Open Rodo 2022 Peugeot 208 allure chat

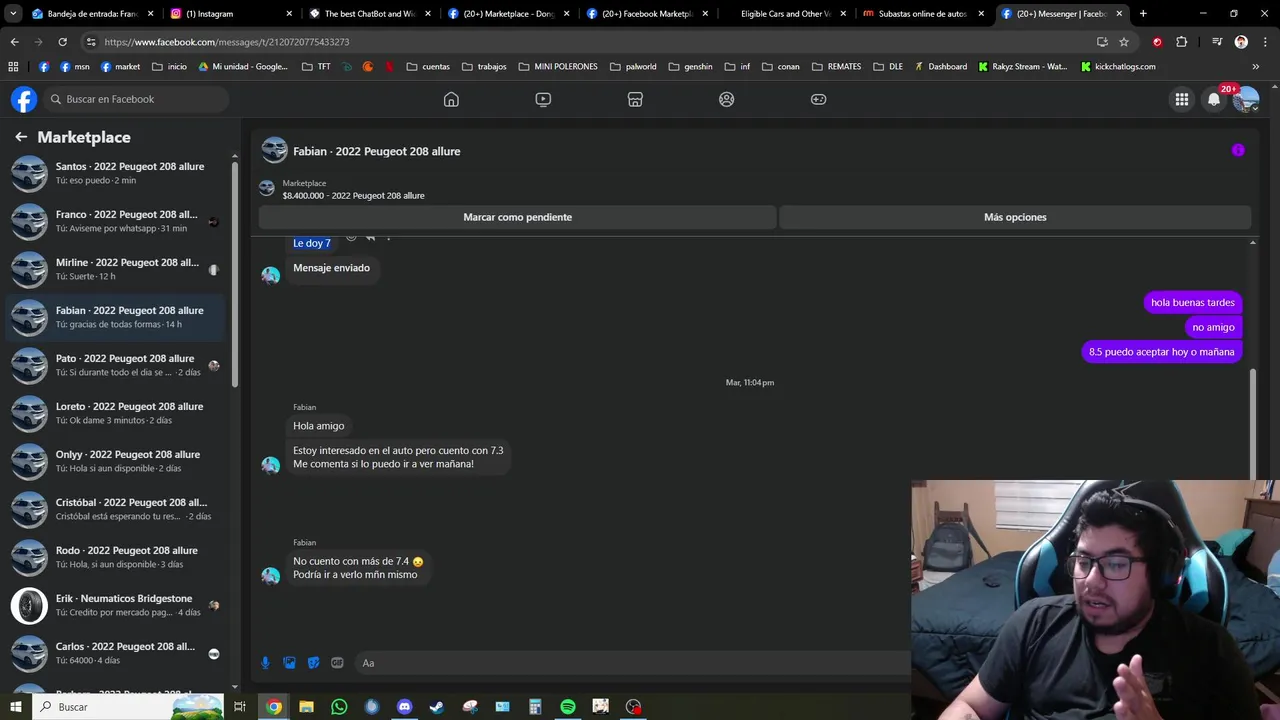(x=117, y=557)
